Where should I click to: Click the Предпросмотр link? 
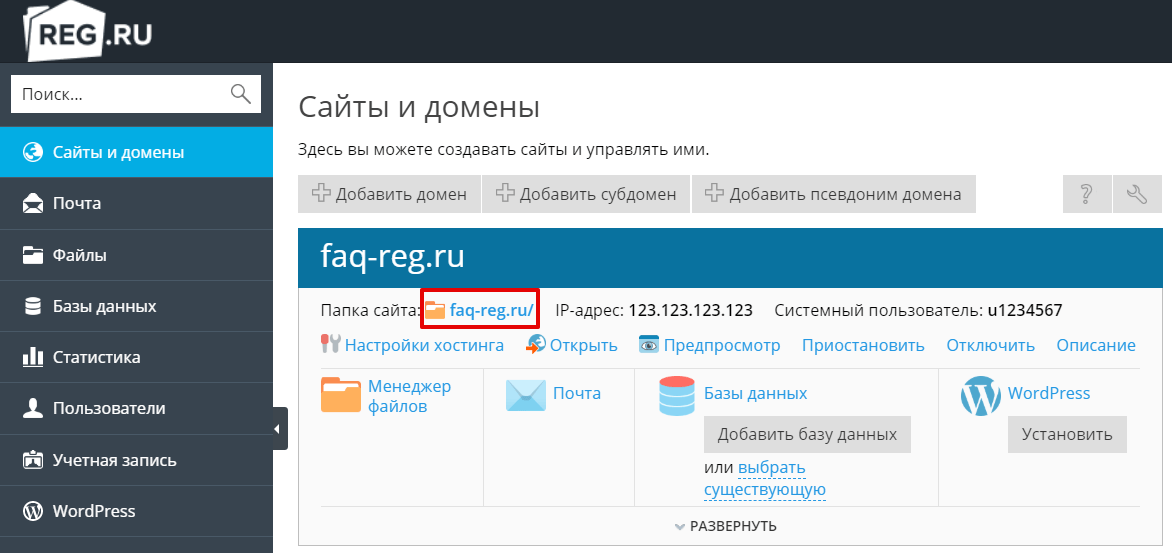tap(722, 345)
